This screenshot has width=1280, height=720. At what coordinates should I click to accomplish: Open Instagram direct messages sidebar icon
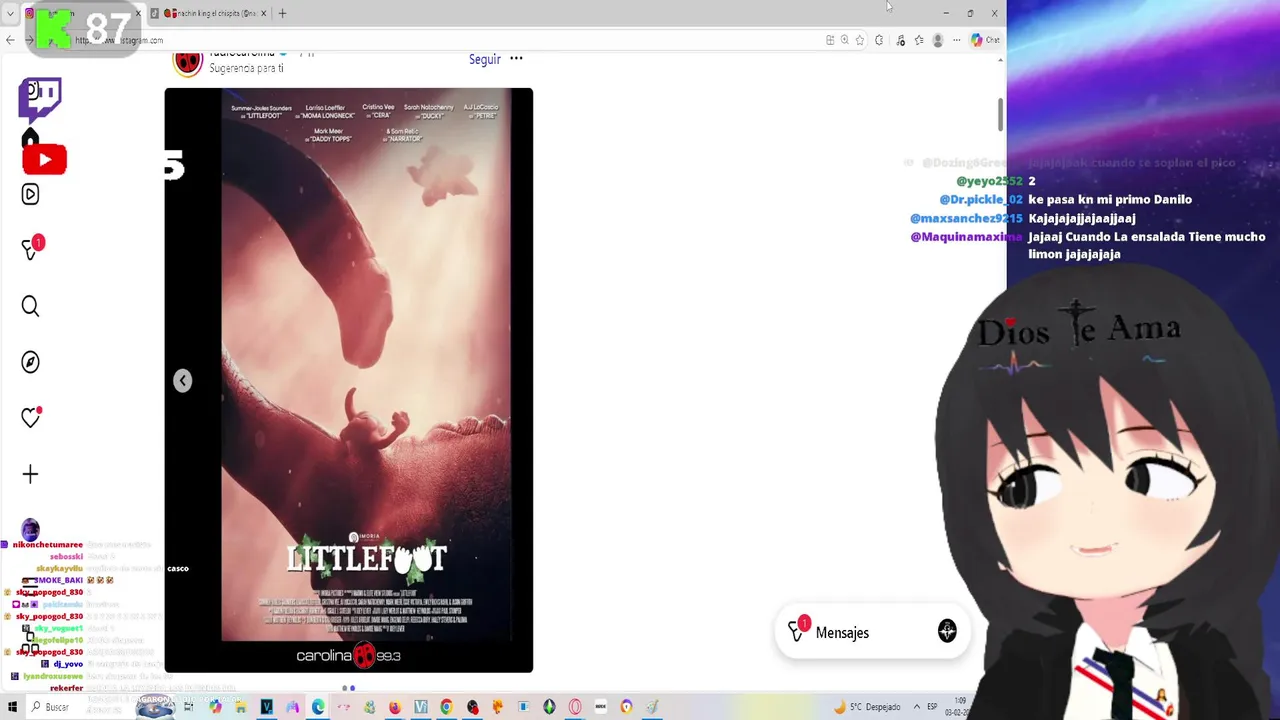pos(31,247)
